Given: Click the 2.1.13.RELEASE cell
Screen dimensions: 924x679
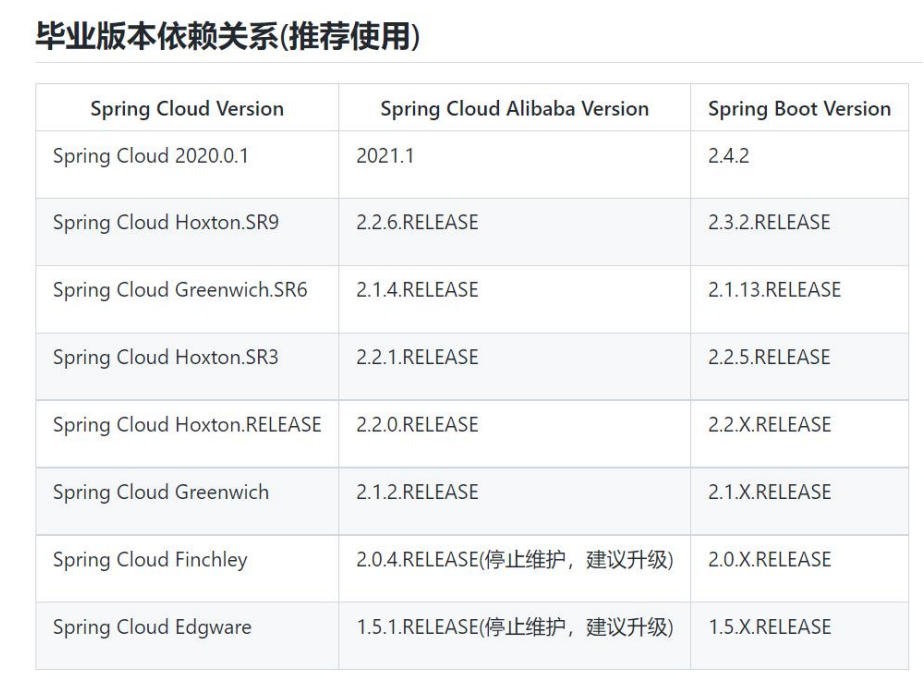Looking at the screenshot, I should click(x=774, y=290).
